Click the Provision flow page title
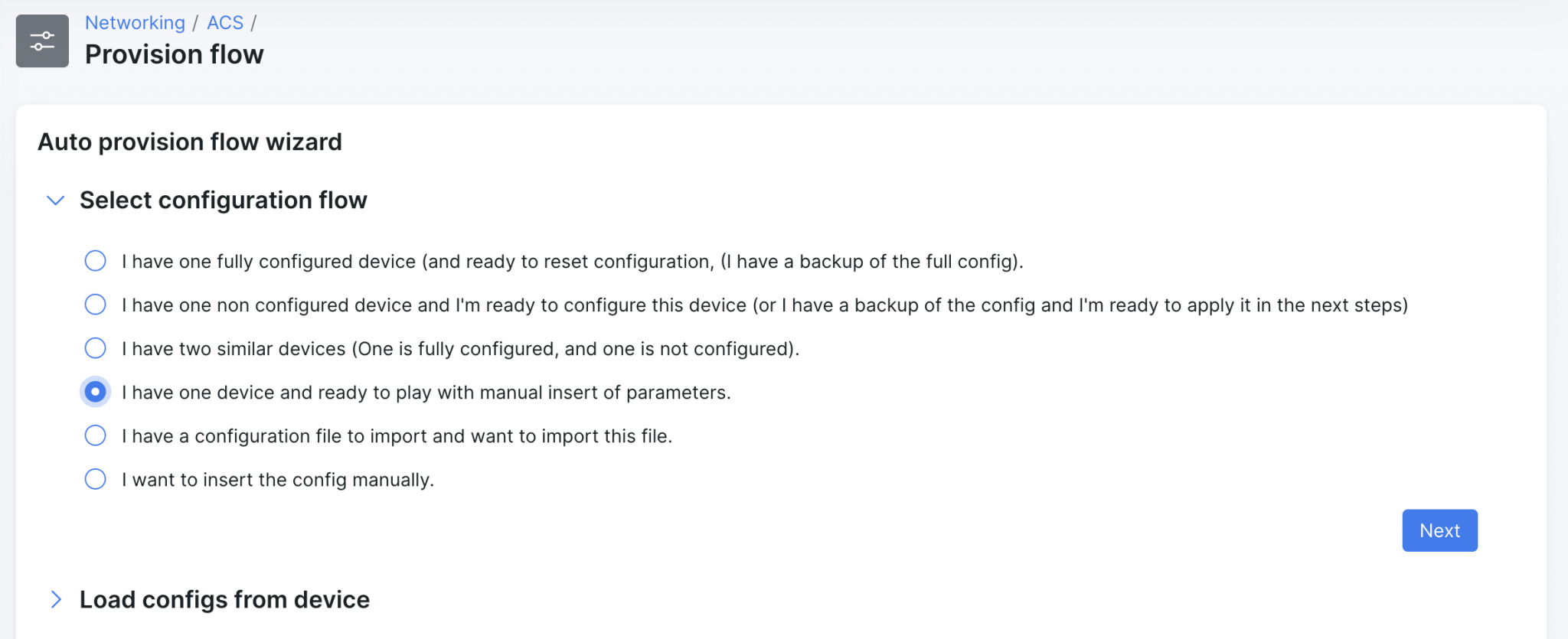The width and height of the screenshot is (1568, 639). tap(174, 54)
